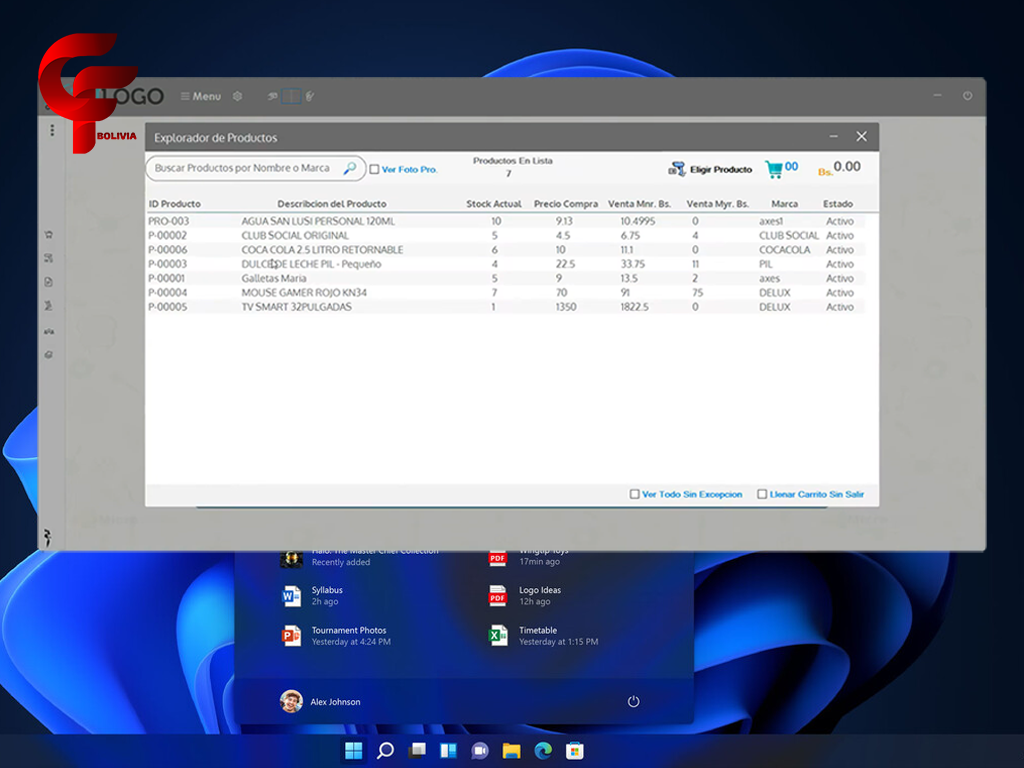Click the settings gear in the top toolbar
Image resolution: width=1024 pixels, height=768 pixels.
[237, 96]
